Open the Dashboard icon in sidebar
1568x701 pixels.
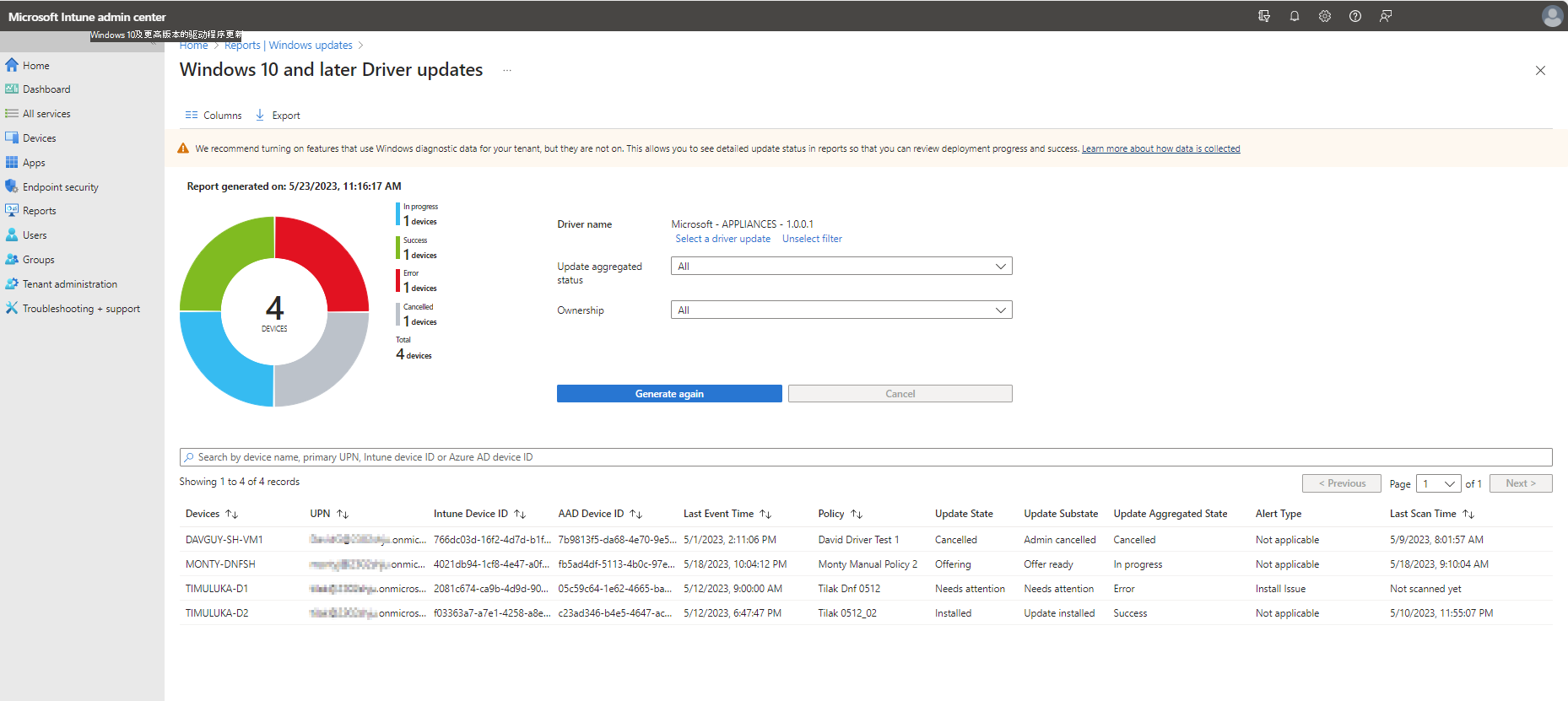point(12,89)
